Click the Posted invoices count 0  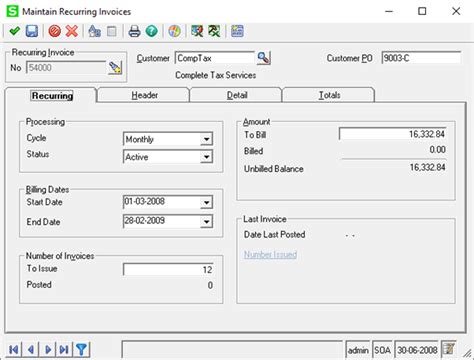[x=210, y=285]
